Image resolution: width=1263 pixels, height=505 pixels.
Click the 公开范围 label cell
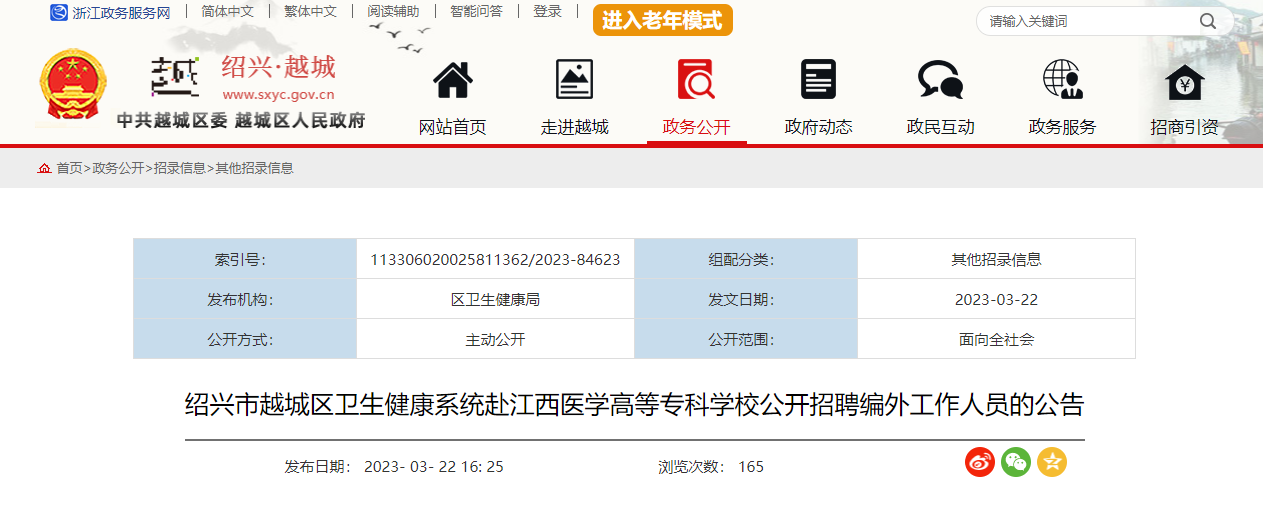[x=746, y=339]
